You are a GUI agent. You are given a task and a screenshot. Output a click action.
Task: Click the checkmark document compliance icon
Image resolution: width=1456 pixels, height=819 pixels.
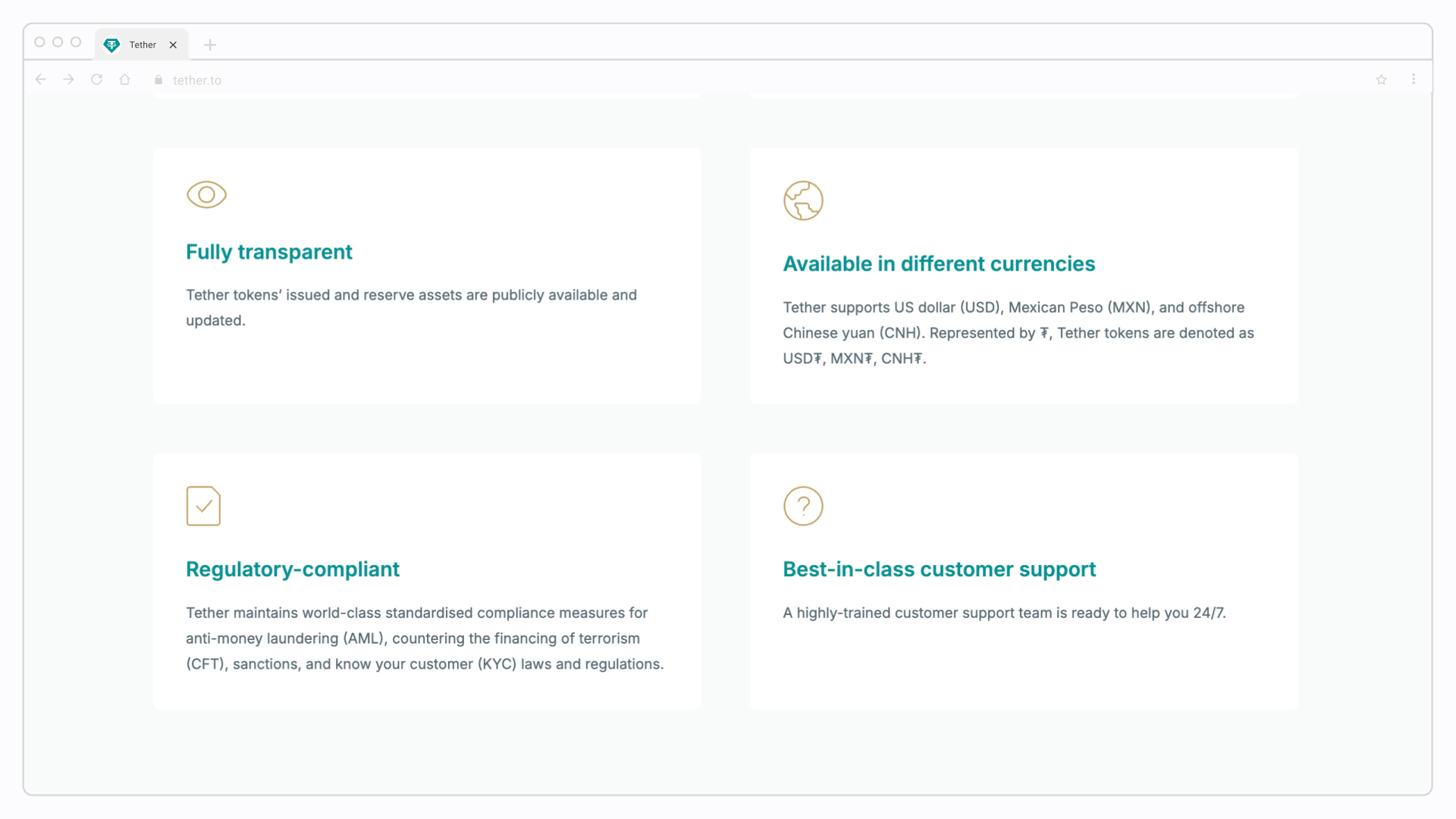203,506
